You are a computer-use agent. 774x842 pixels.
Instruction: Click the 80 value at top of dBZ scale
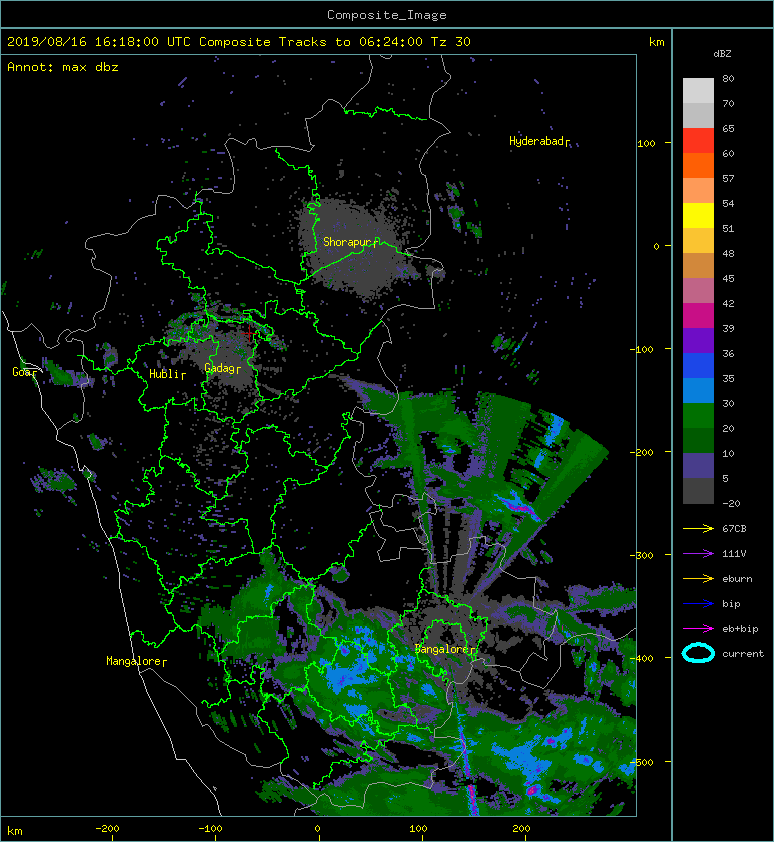[728, 78]
